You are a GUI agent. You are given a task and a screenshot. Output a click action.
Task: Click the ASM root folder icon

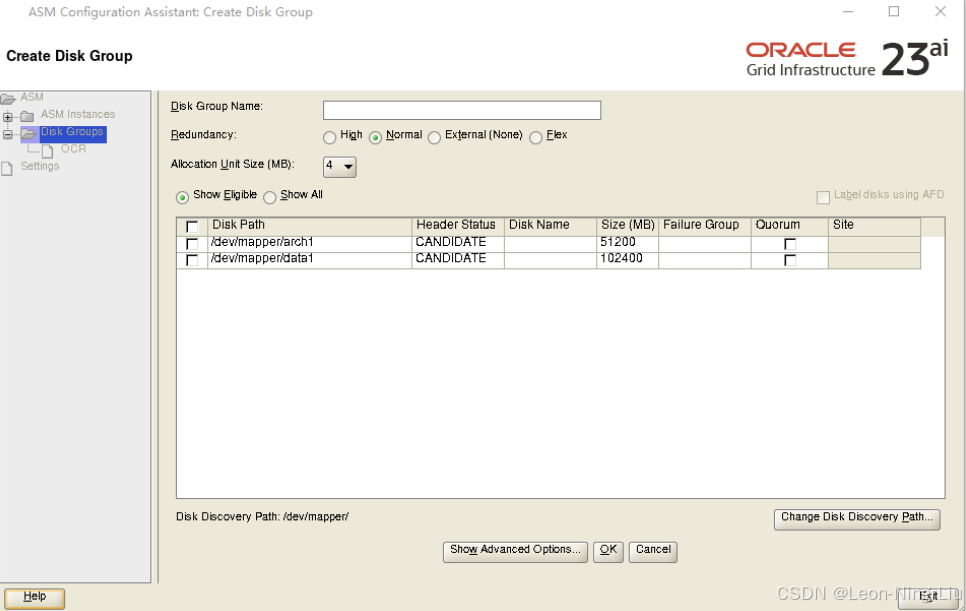point(8,99)
